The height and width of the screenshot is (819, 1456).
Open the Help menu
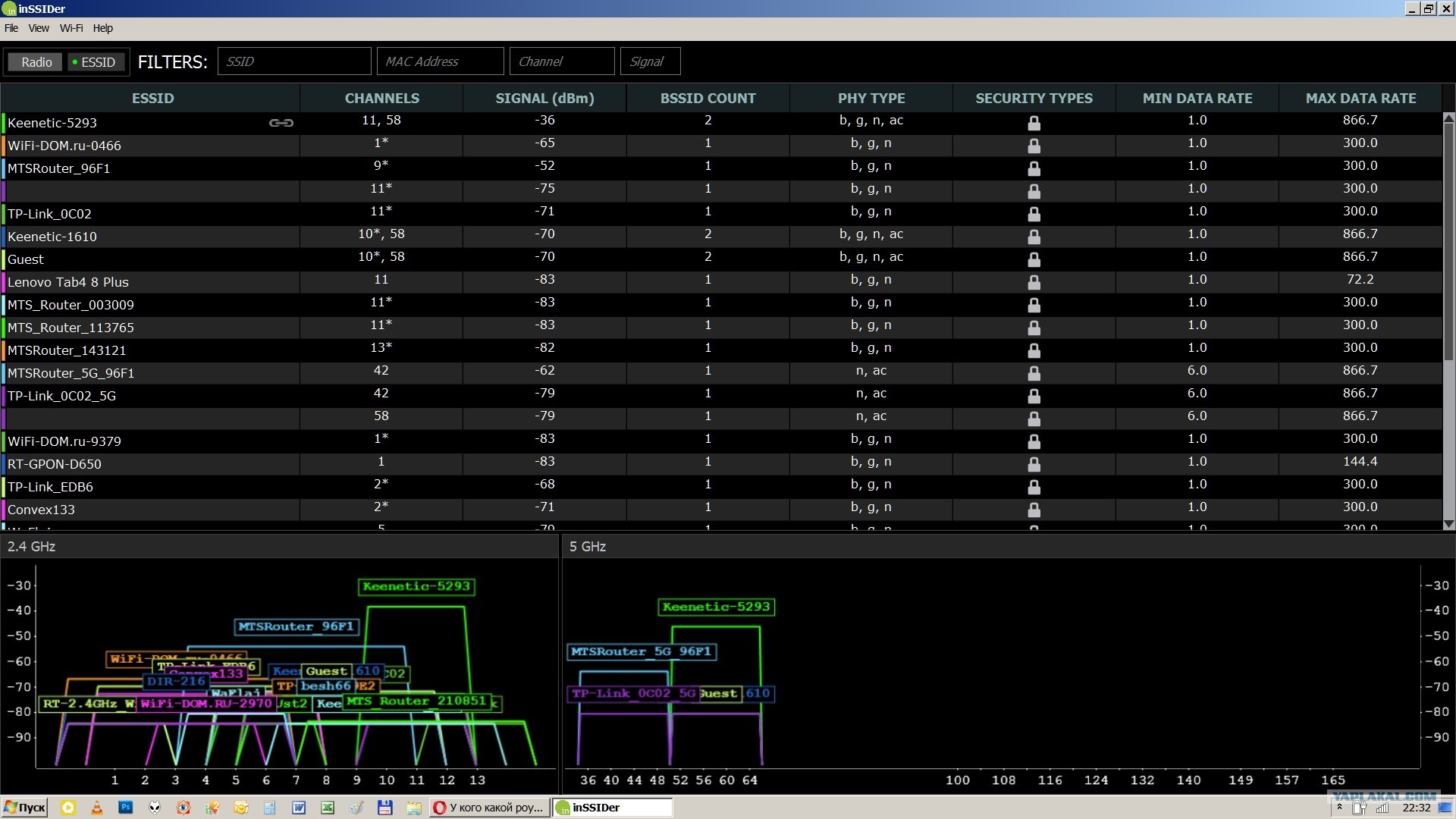(x=103, y=28)
